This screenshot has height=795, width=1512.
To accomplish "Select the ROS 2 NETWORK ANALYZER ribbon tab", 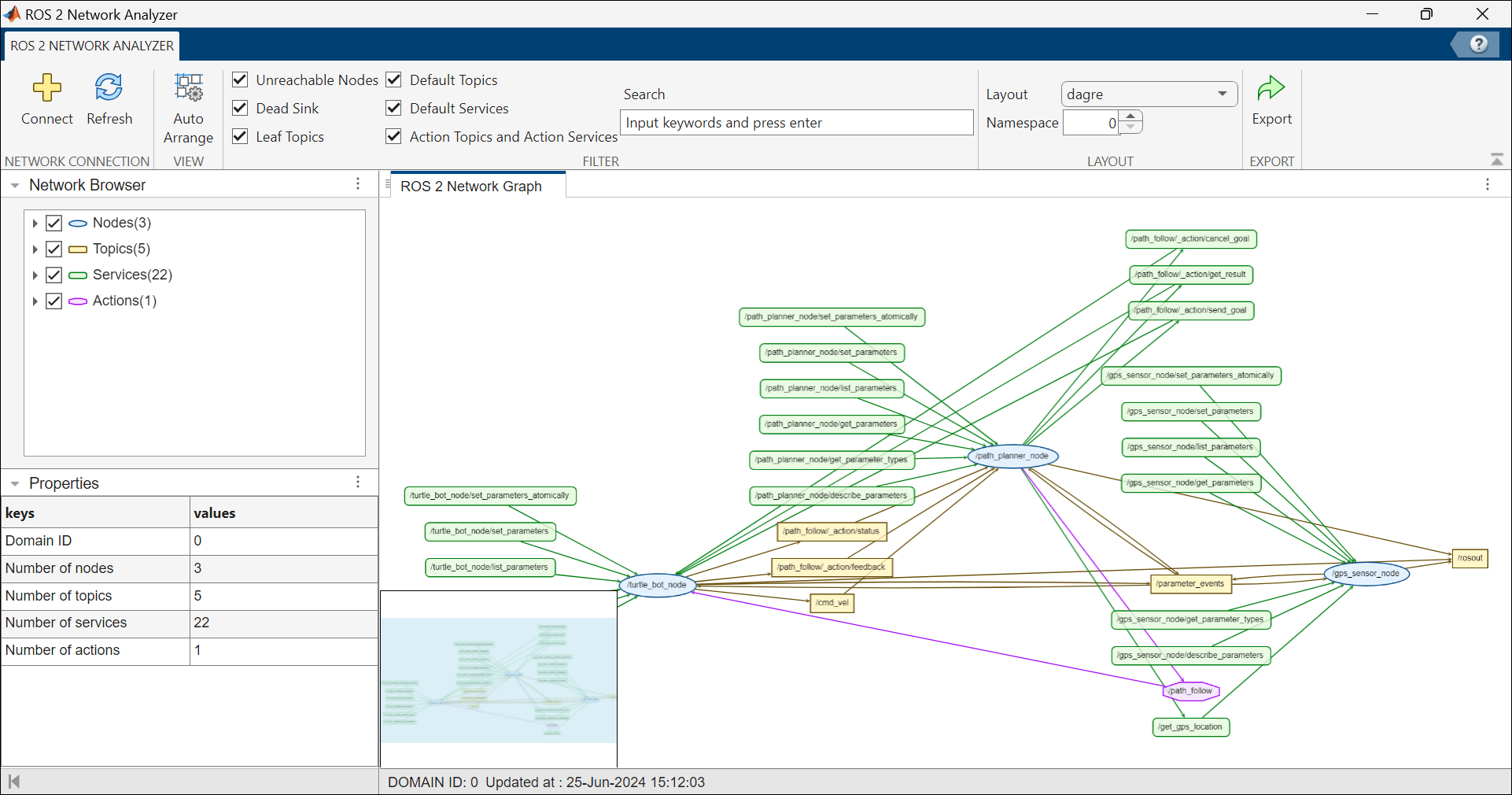I will (x=92, y=46).
